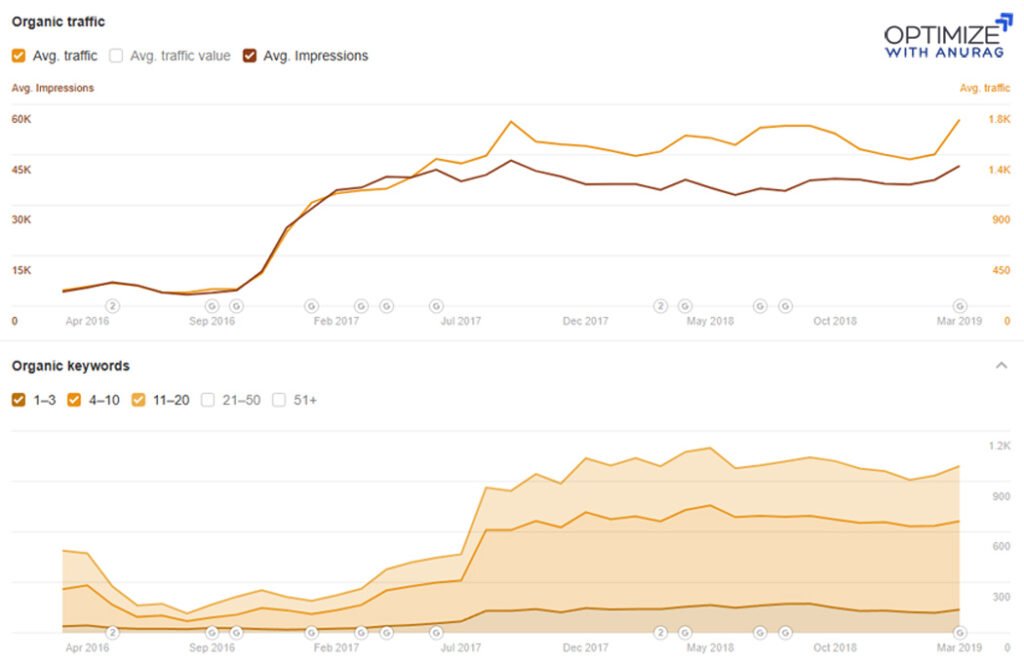Click the Google update marker near Feb 2017
Viewport: 1024px width, 665px height.
(311, 307)
